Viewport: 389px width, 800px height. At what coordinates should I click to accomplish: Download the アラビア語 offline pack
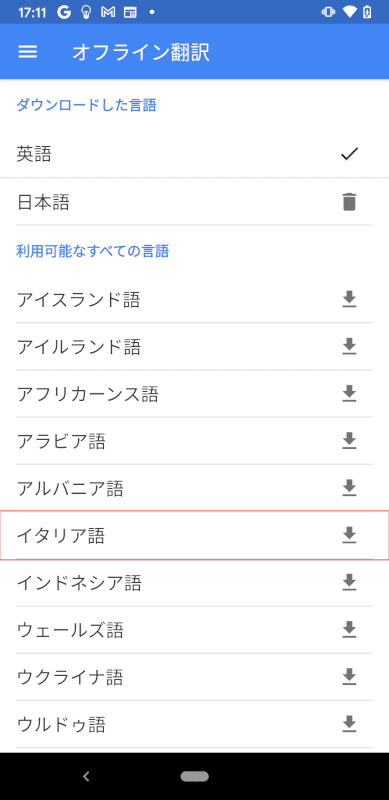[349, 441]
